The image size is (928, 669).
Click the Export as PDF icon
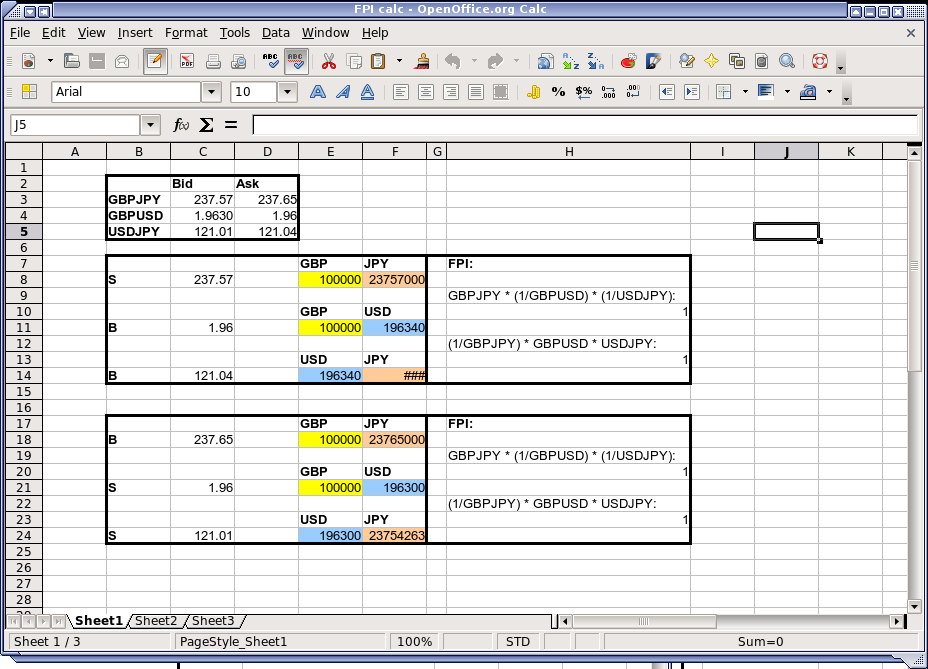pos(187,61)
